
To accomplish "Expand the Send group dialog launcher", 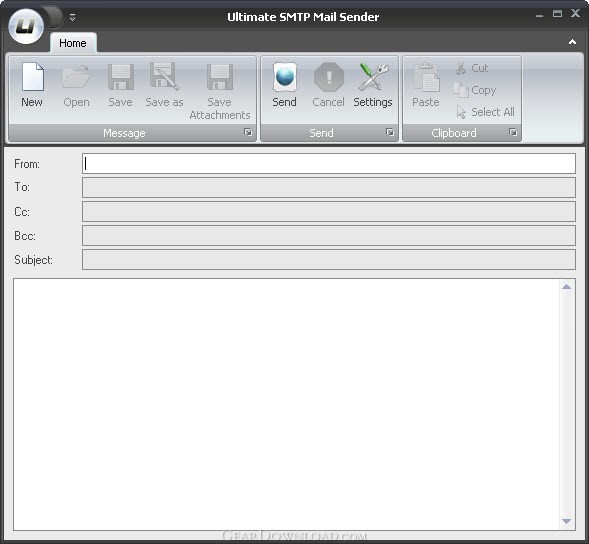I will [x=390, y=132].
